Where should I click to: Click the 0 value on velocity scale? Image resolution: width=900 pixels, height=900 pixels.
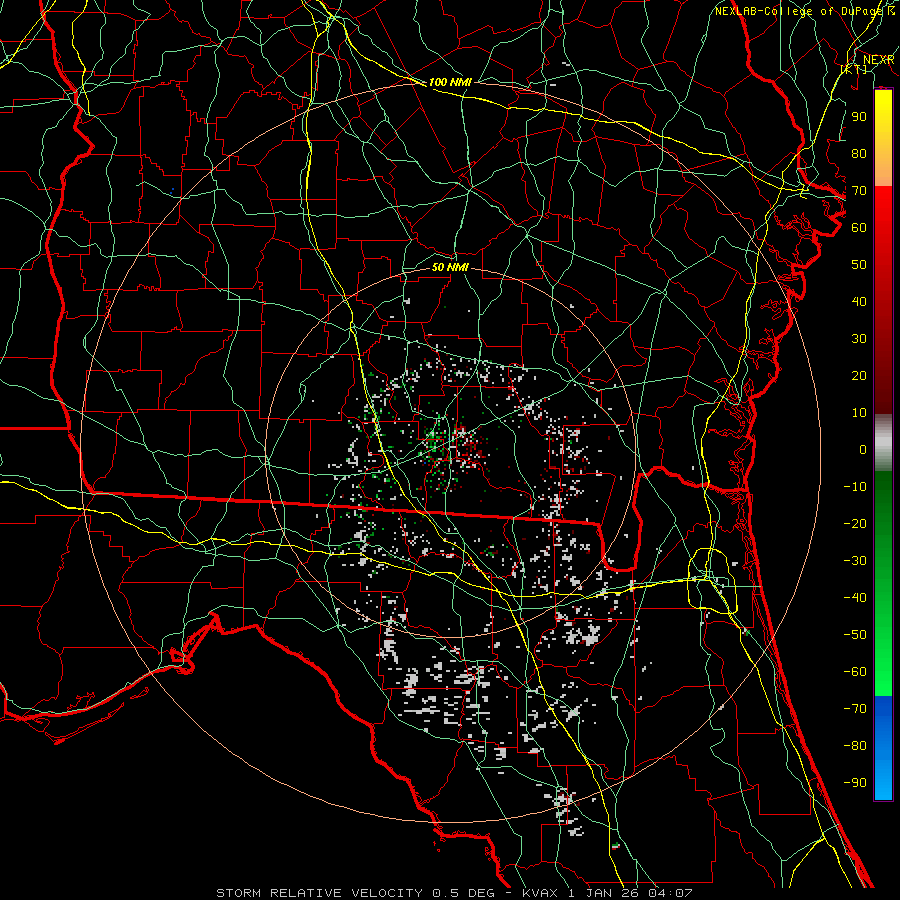point(863,449)
